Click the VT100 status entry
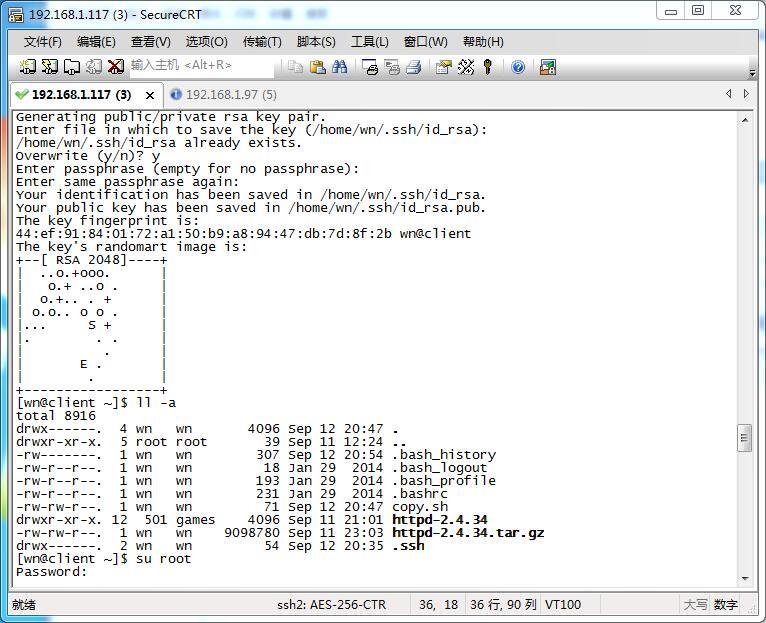766x623 pixels. click(563, 605)
